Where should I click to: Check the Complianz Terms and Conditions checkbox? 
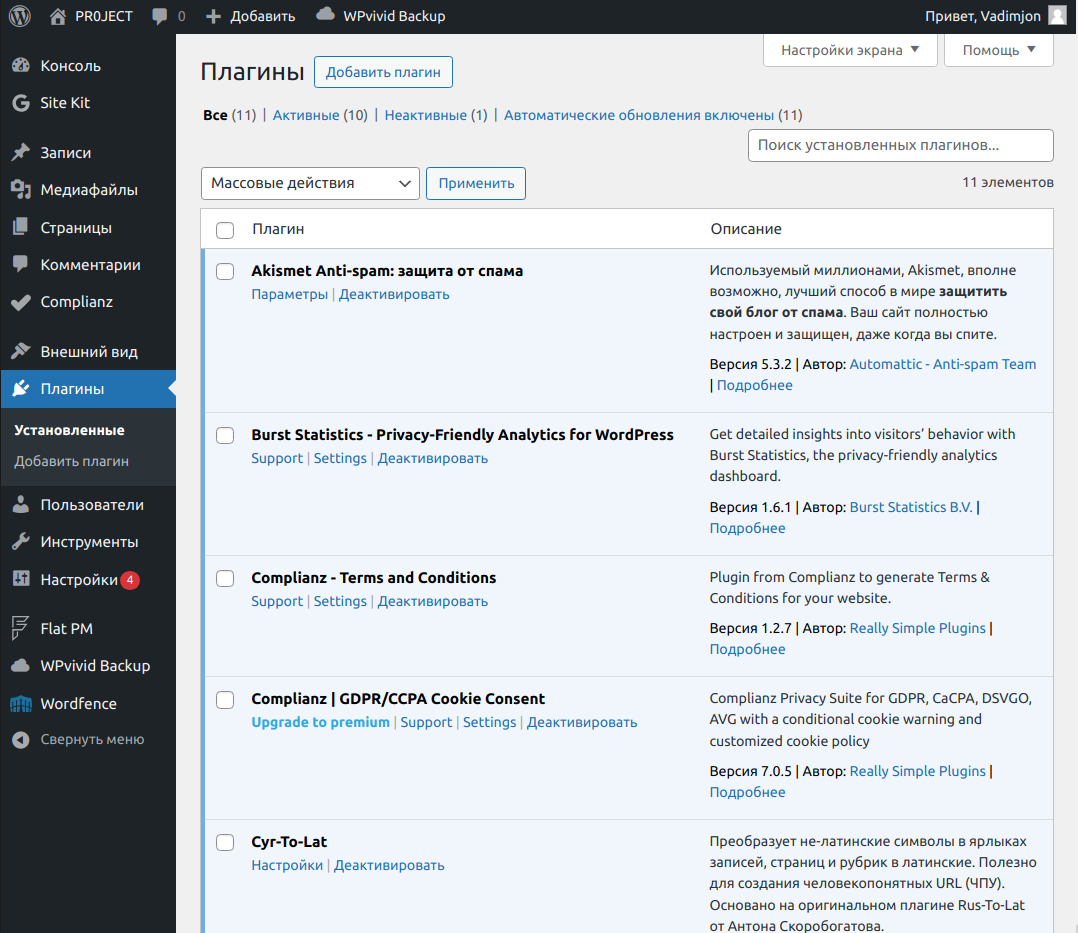click(225, 578)
